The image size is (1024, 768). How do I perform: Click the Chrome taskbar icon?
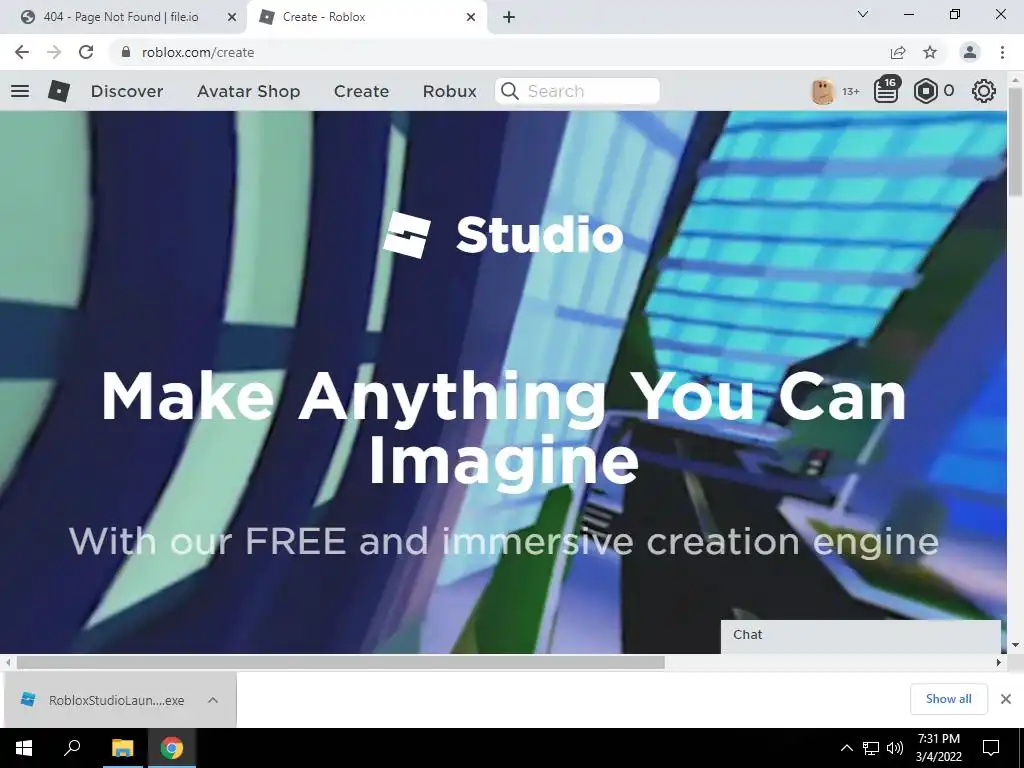click(x=172, y=748)
